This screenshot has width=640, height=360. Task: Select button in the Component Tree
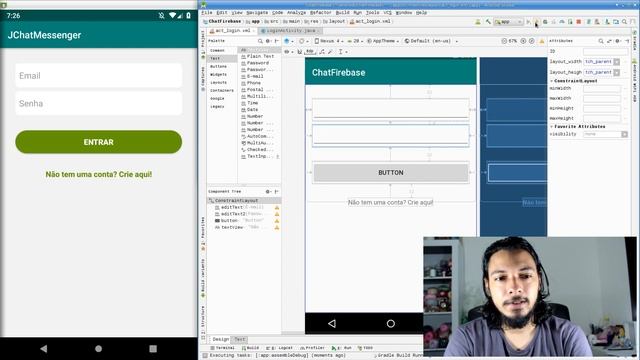pos(244,220)
